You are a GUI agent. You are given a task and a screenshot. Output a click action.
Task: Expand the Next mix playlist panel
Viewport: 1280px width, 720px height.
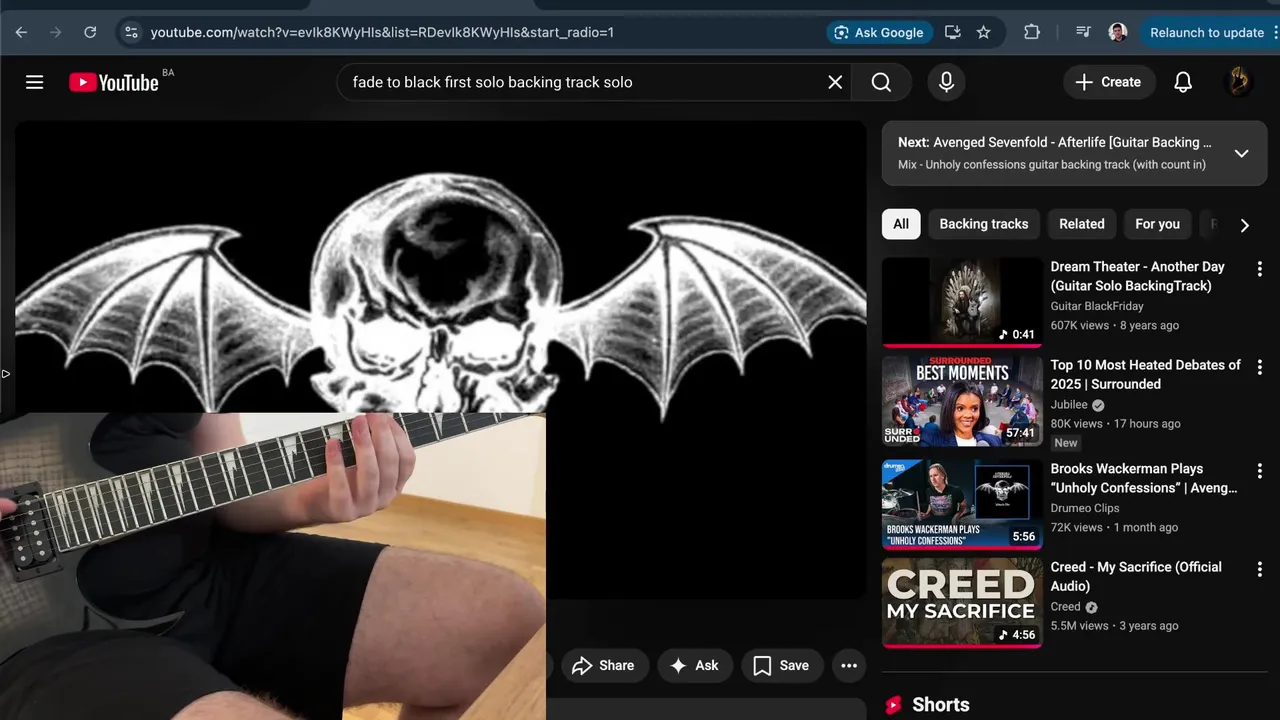tap(1241, 153)
